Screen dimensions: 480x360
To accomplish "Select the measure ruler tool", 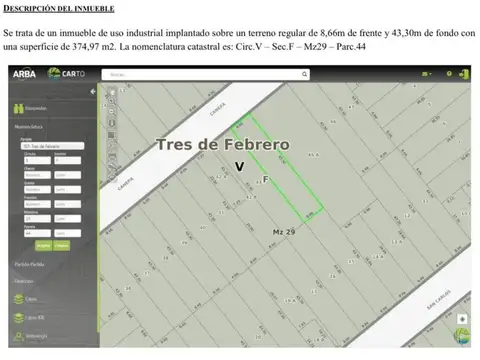I will 112,167.
